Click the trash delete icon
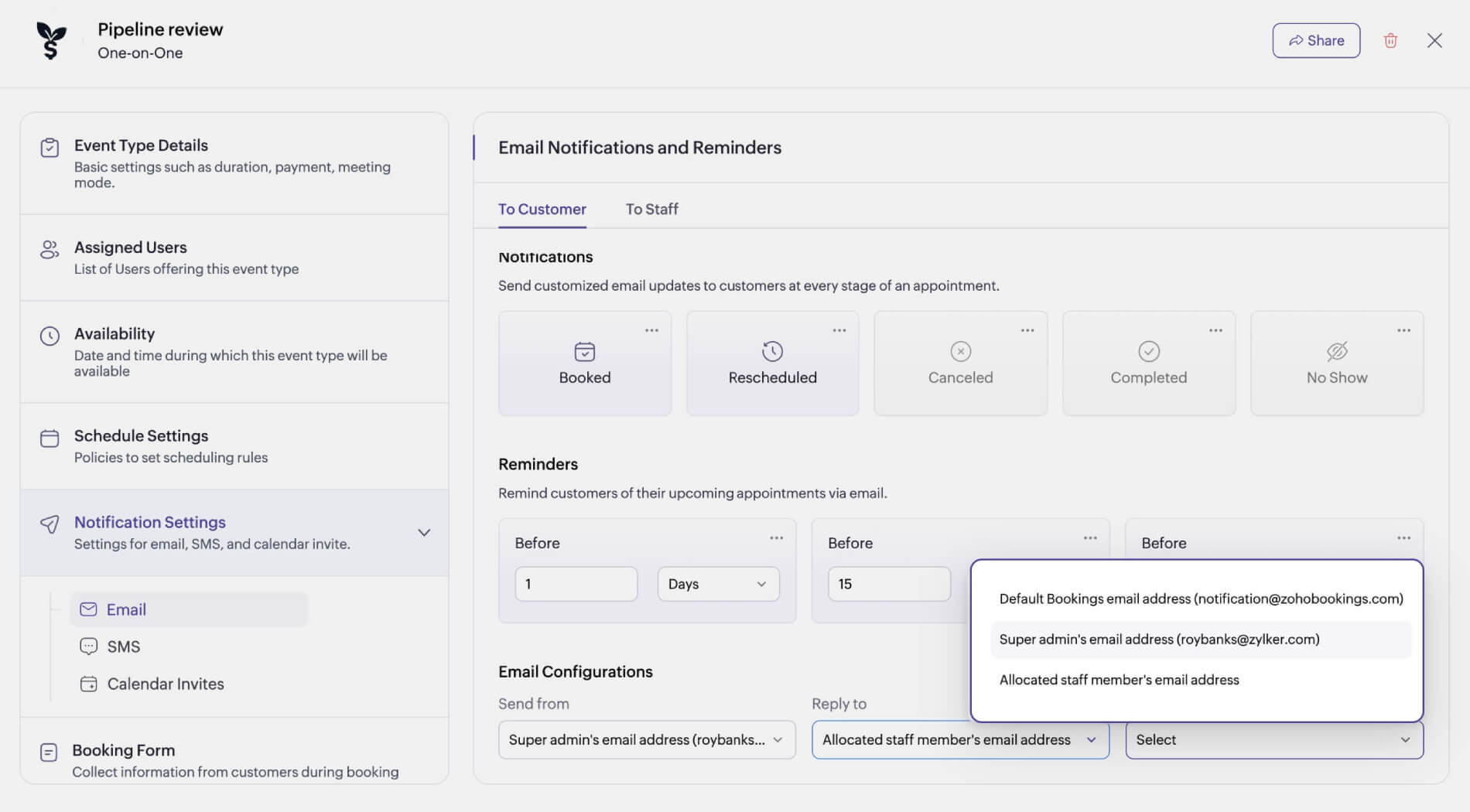1470x812 pixels. tap(1390, 41)
